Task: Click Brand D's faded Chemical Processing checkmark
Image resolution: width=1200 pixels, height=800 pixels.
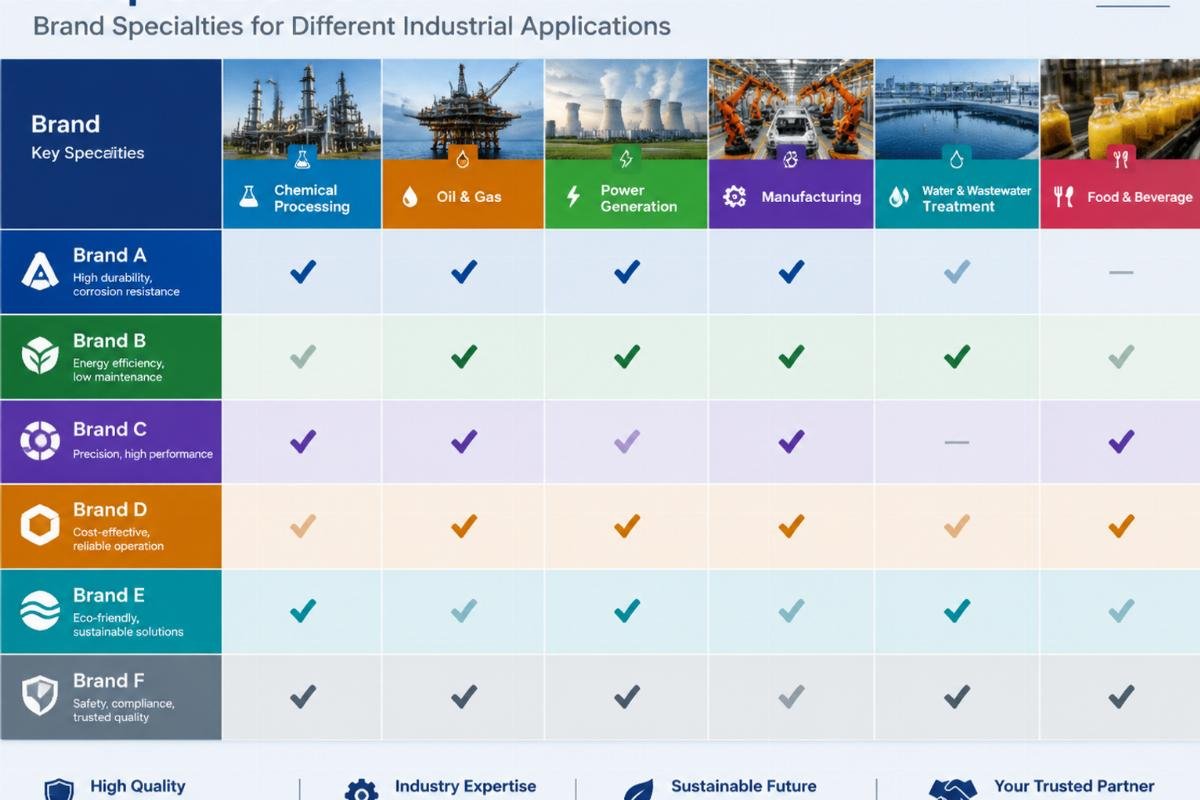Action: [303, 525]
